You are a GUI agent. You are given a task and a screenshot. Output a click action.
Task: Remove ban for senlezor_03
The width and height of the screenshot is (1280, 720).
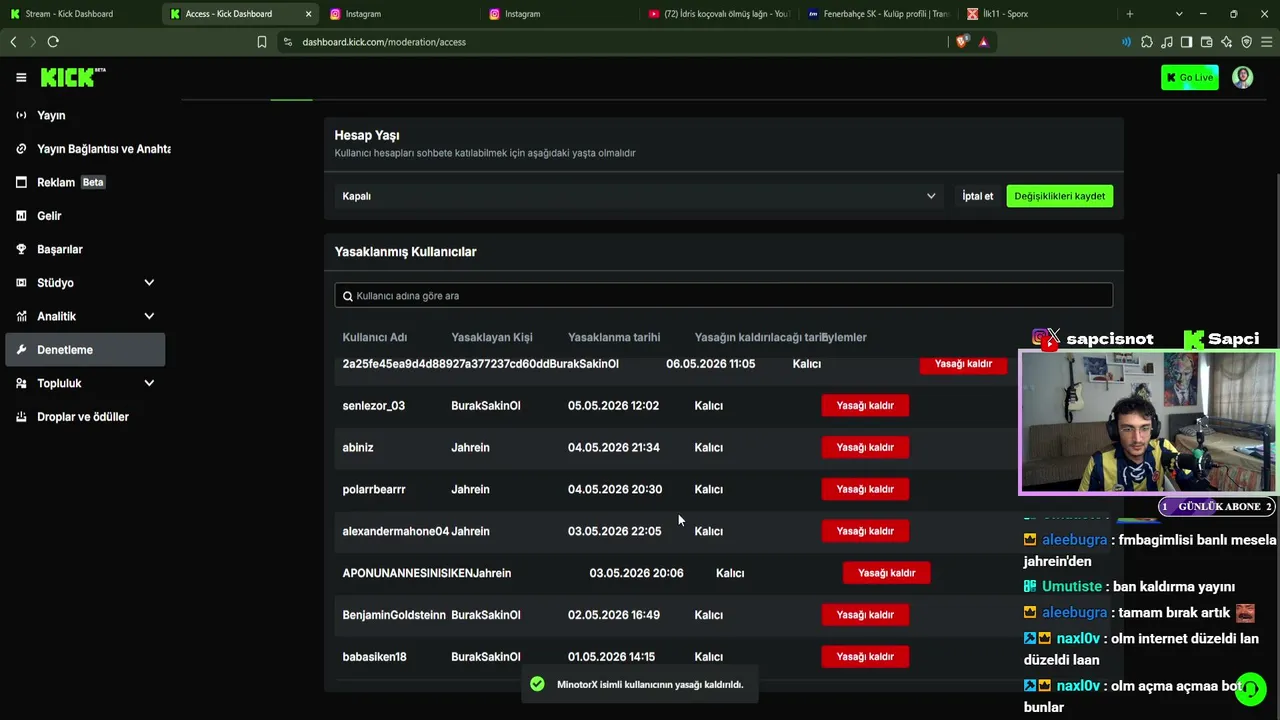coord(865,405)
